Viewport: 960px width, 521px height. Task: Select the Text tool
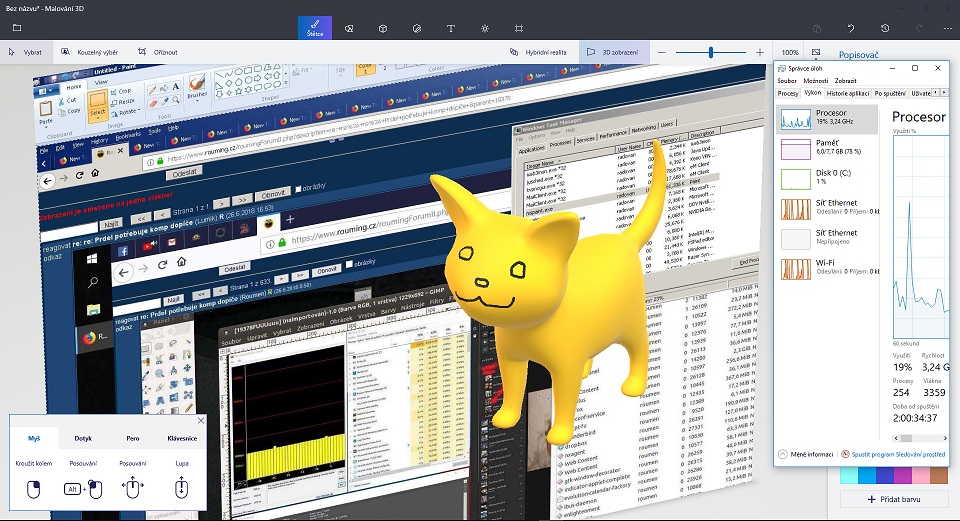tap(451, 28)
